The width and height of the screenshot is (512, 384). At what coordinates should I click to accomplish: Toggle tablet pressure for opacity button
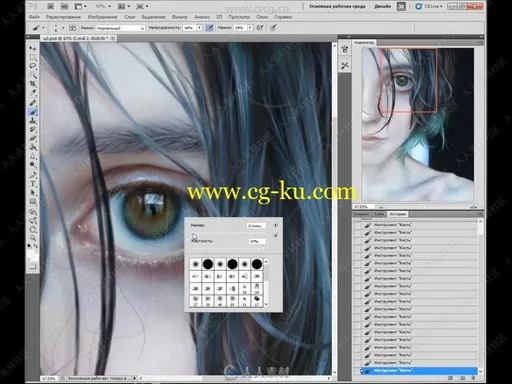(x=209, y=28)
